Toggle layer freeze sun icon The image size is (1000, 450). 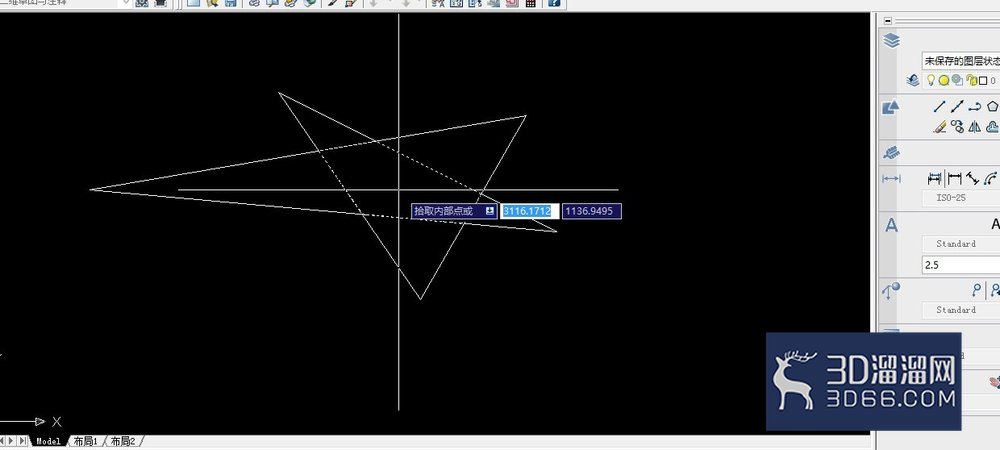944,81
